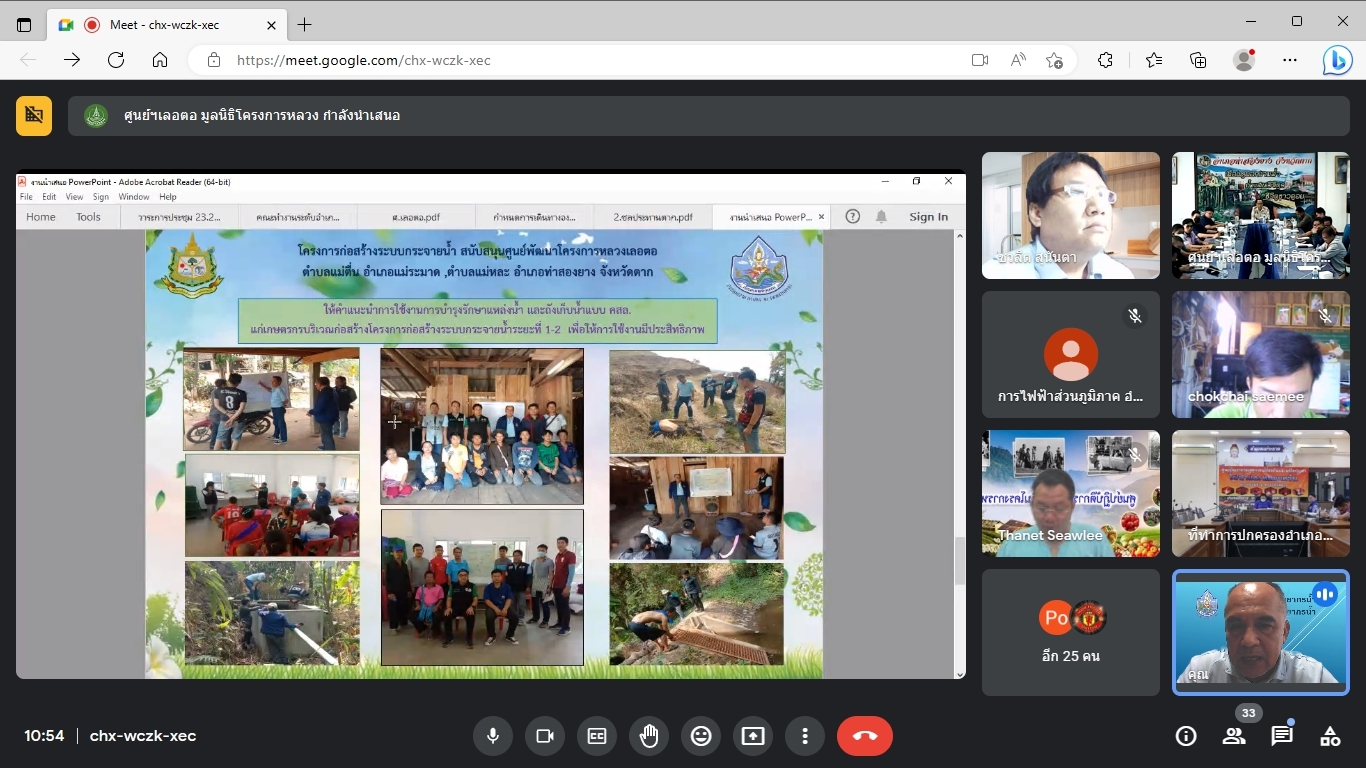Select the ส.เลอตอ.pdf document tab
1366x768 pixels.
416,217
